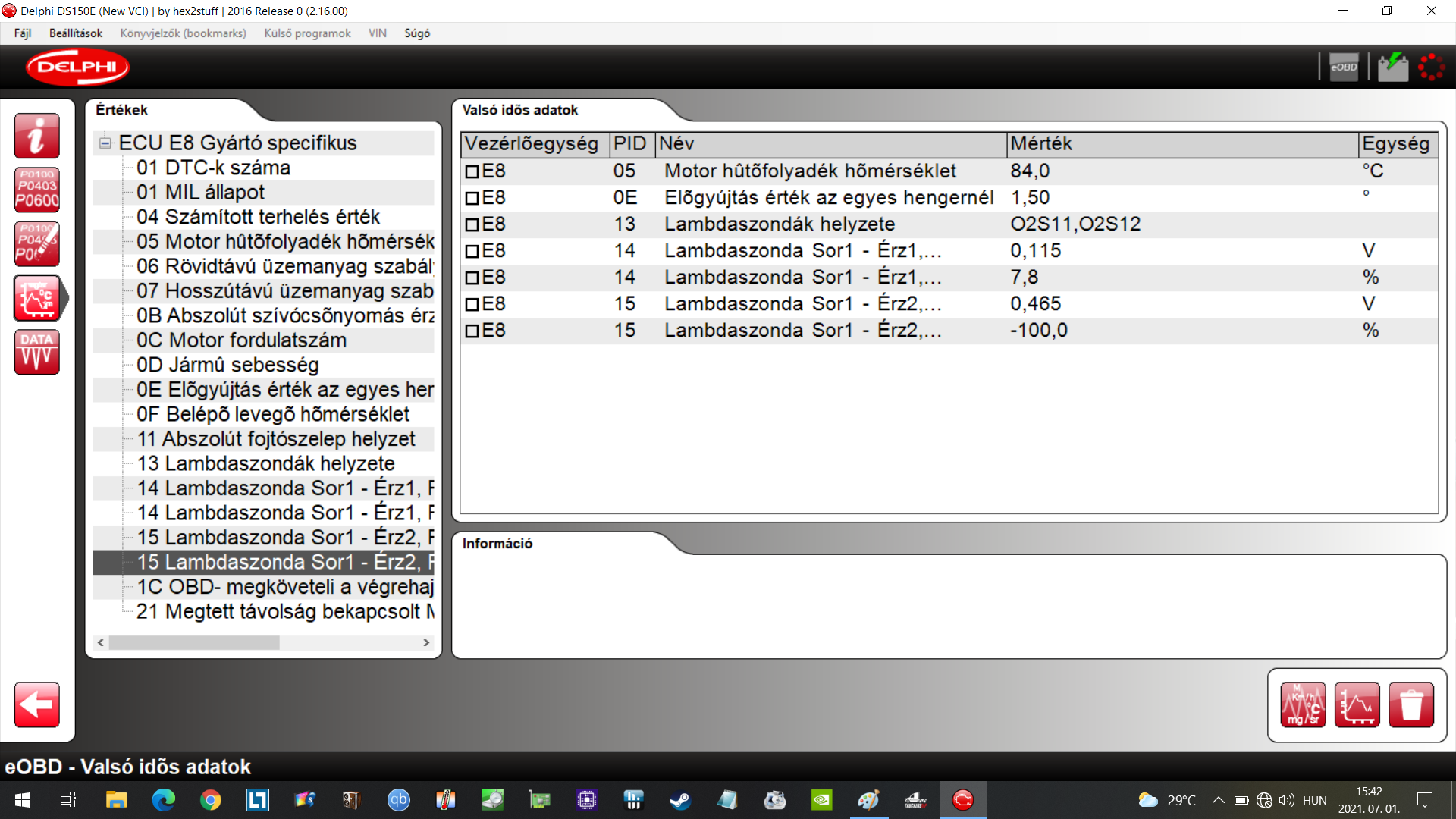
Task: Open the DATA freeze frame icon
Action: (x=36, y=352)
